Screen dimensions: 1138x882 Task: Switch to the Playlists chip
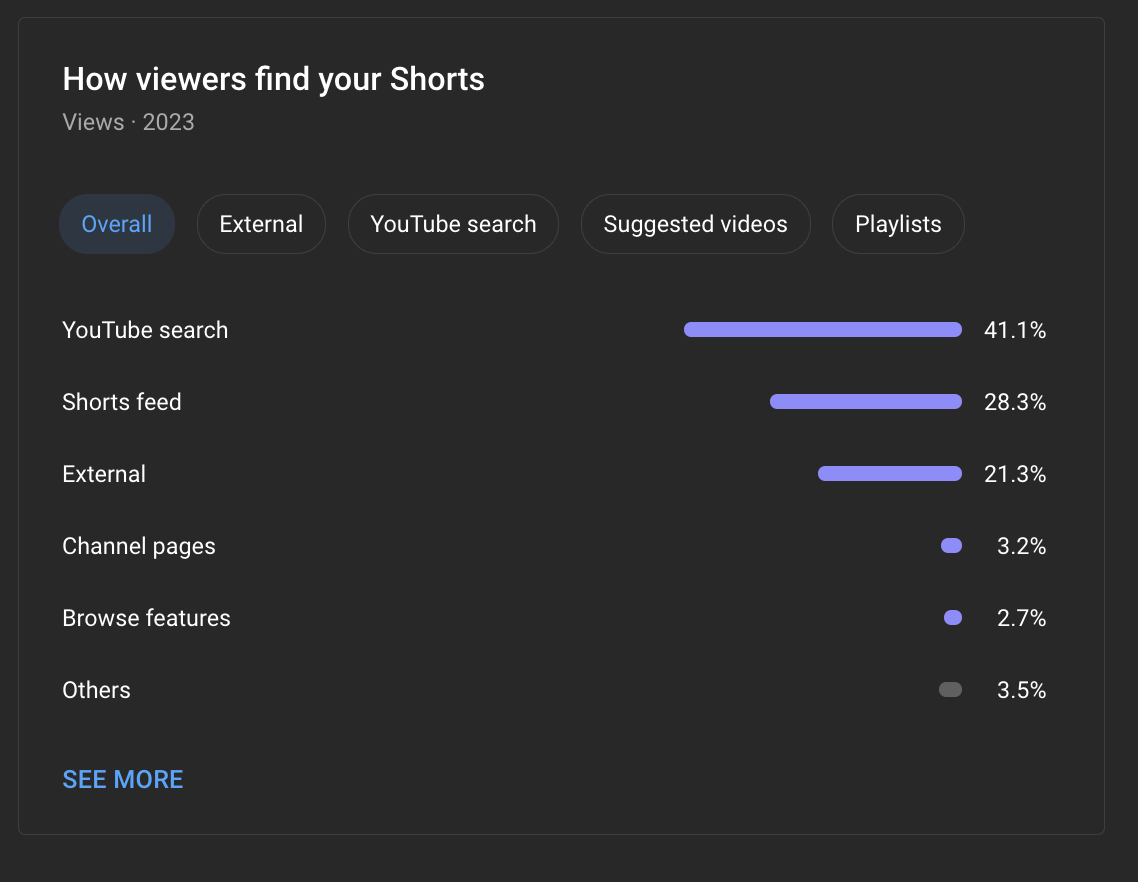point(898,224)
